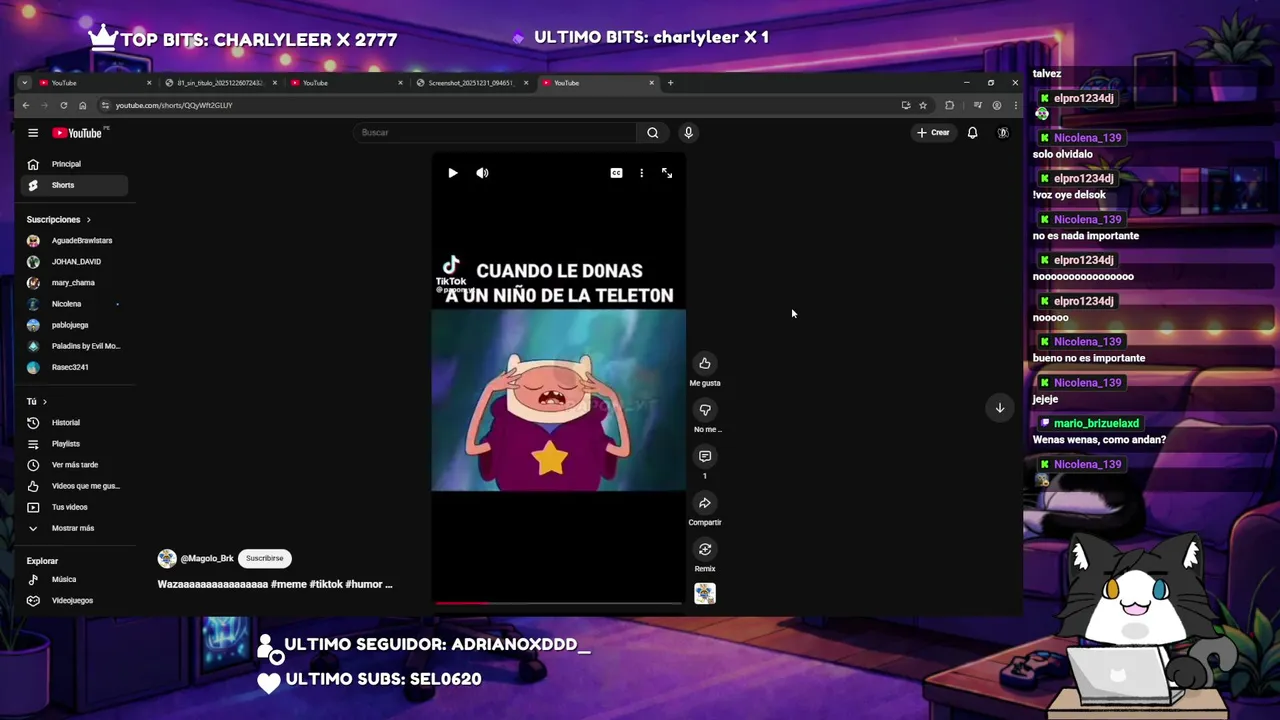Open the AguadeBrawlstars subscription
Image resolution: width=1280 pixels, height=720 pixels.
coord(74,241)
